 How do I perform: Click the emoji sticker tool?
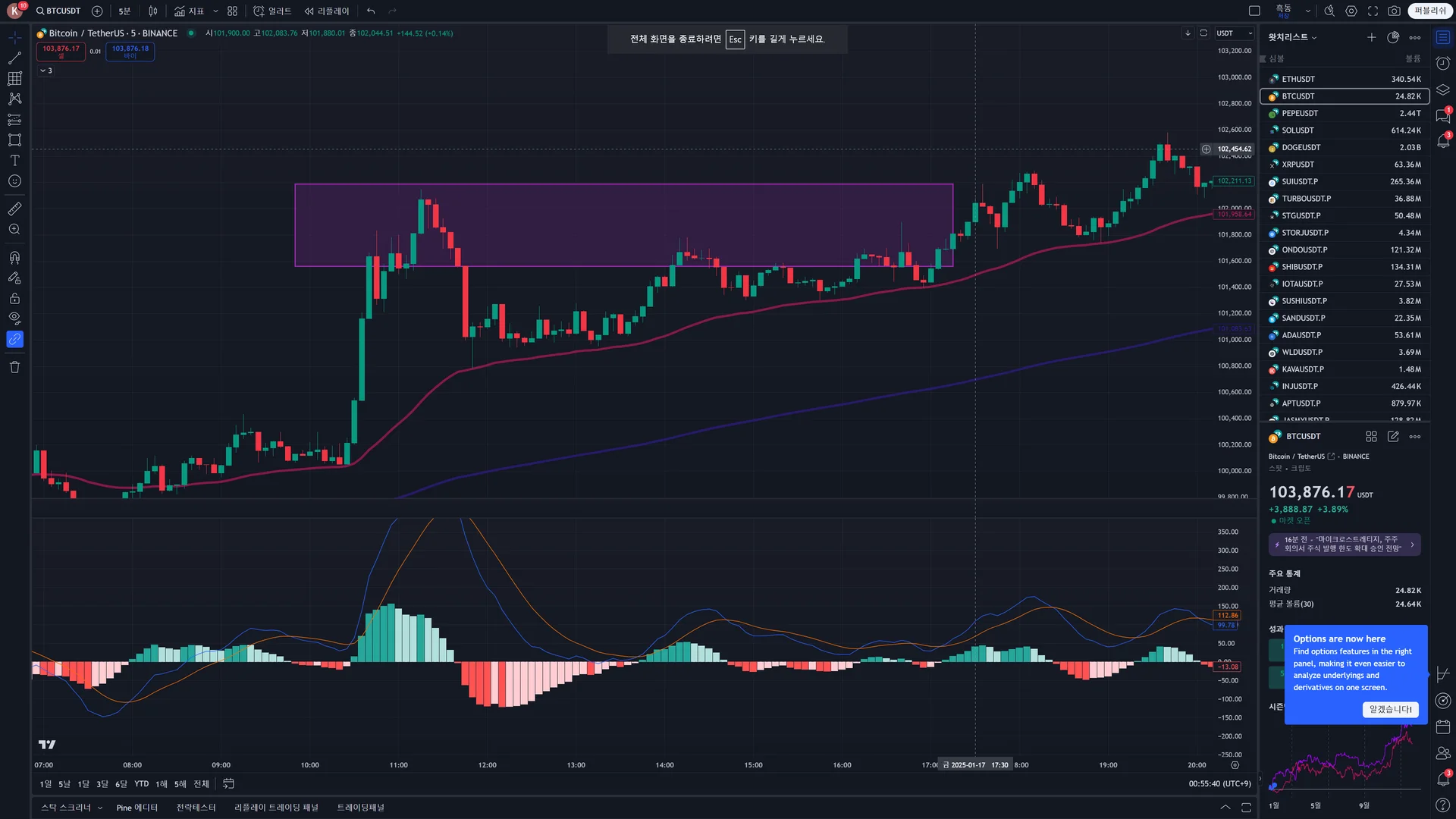tap(14, 181)
